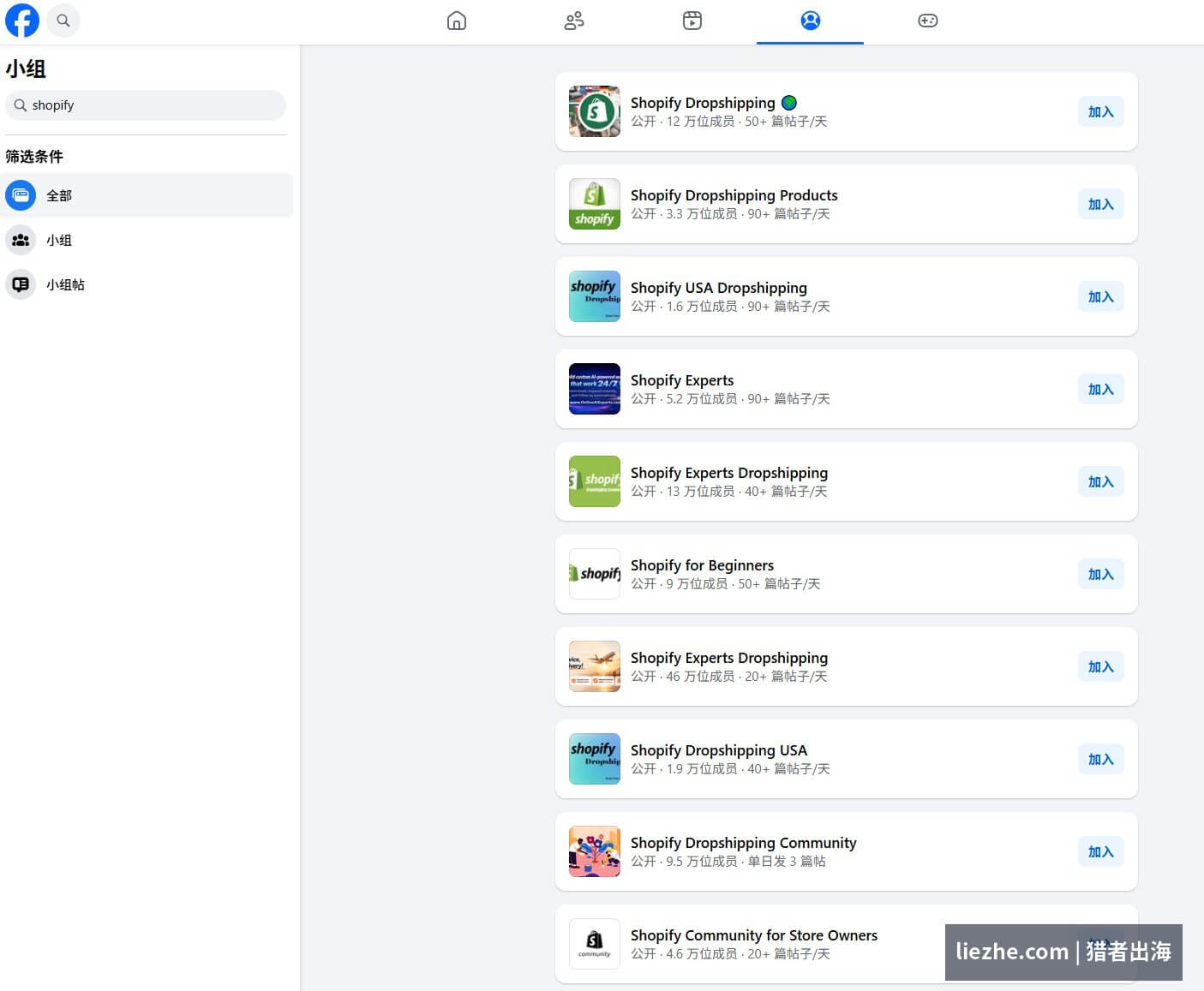Click Shopify for Beginners avatar thumbnail

click(x=595, y=574)
